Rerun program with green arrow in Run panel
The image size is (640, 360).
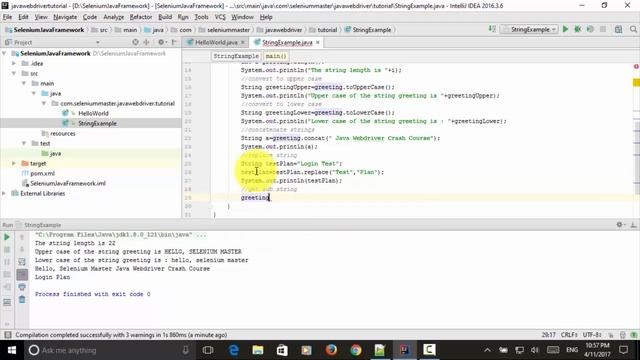[7, 237]
